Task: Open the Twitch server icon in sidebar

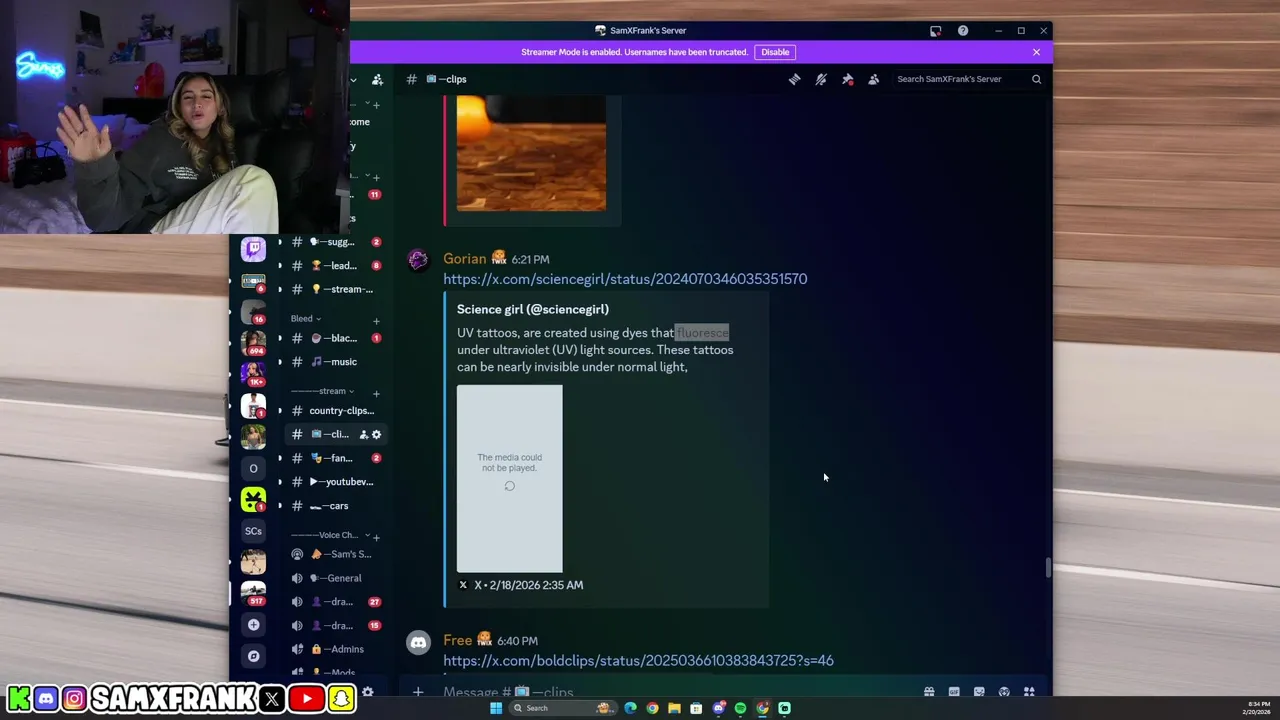Action: (x=253, y=248)
